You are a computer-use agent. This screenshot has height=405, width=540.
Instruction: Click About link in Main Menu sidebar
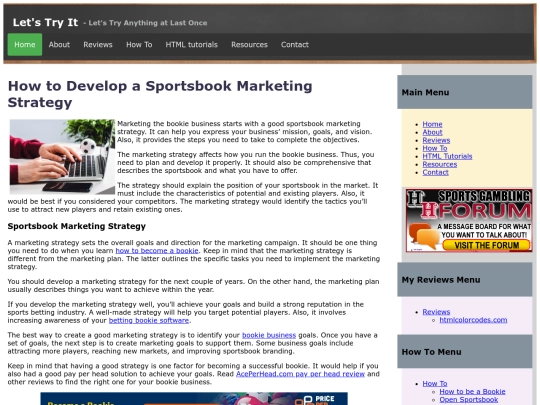(x=433, y=132)
